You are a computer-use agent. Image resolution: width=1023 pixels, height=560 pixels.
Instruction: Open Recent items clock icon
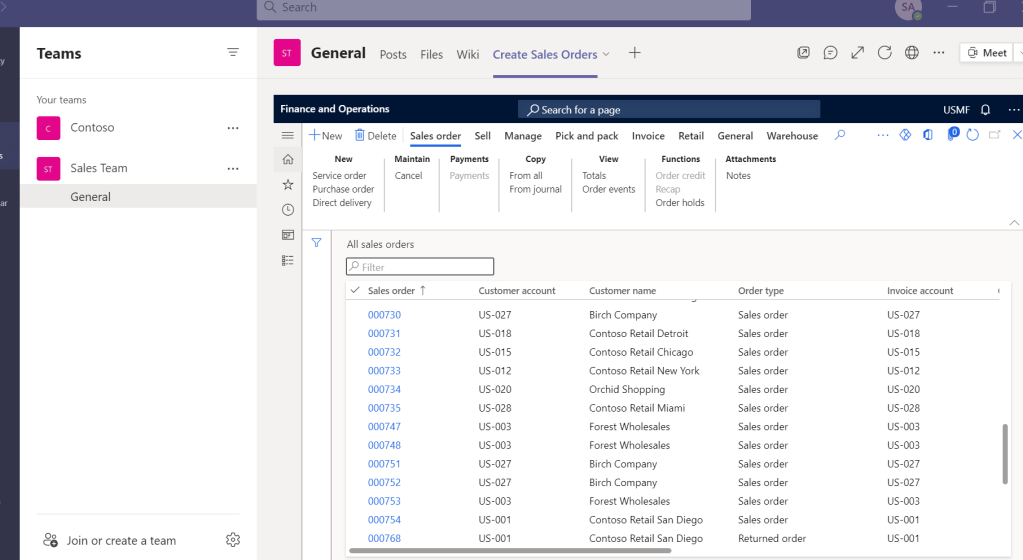[288, 210]
